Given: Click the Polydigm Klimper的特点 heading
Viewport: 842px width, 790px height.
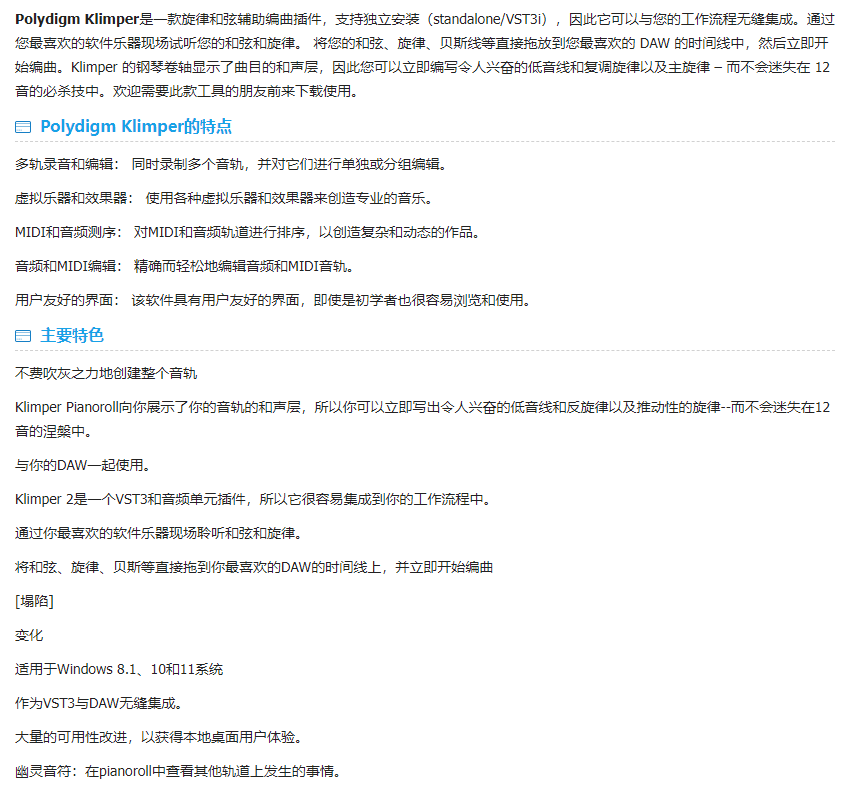Looking at the screenshot, I should (x=136, y=126).
